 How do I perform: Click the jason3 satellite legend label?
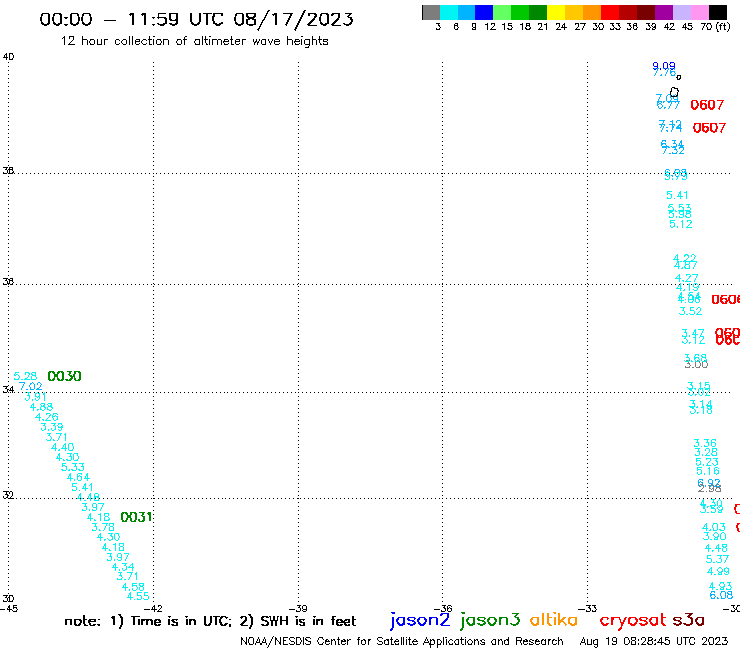[x=490, y=620]
